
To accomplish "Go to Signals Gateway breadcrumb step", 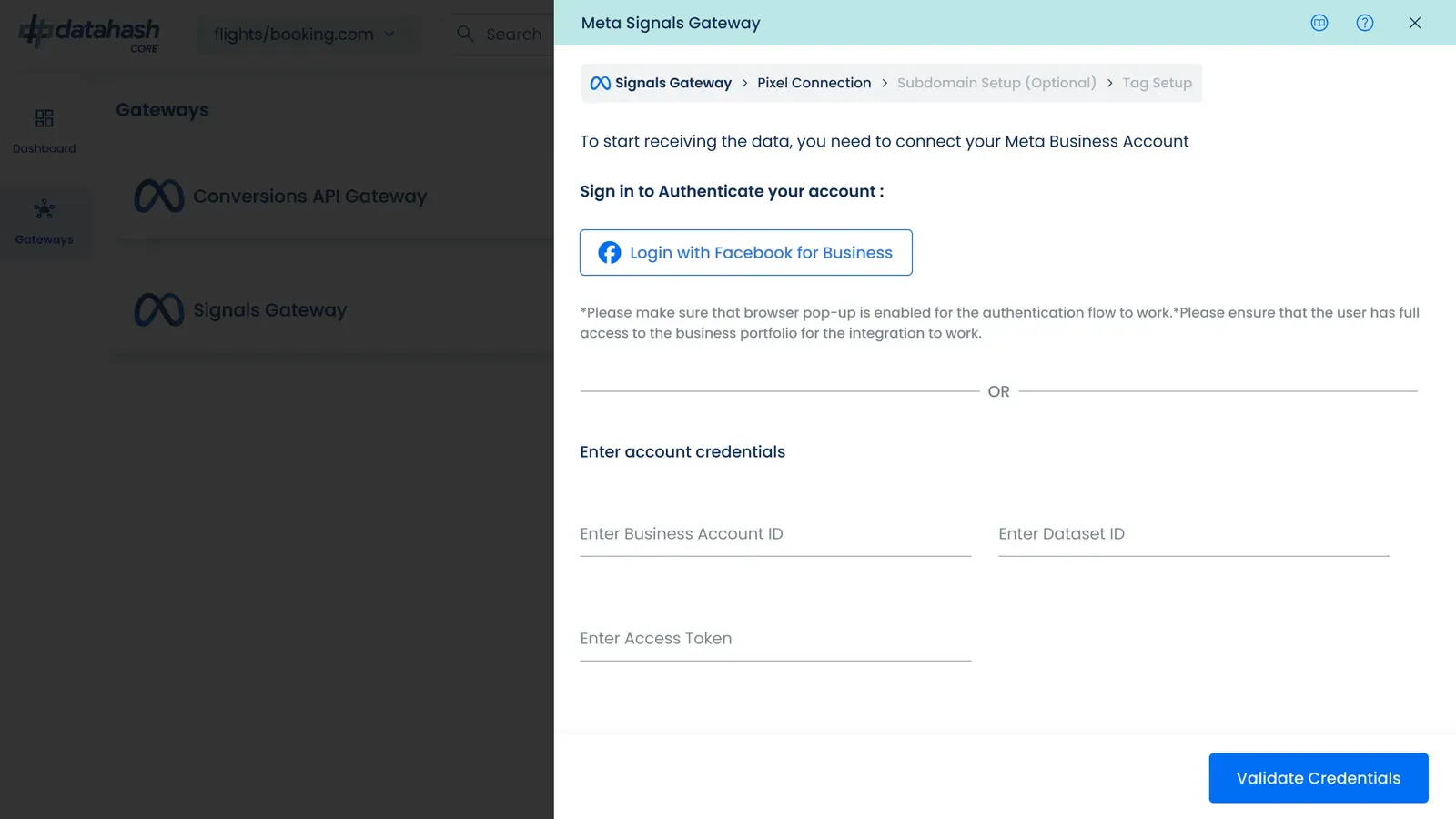I will [x=673, y=83].
